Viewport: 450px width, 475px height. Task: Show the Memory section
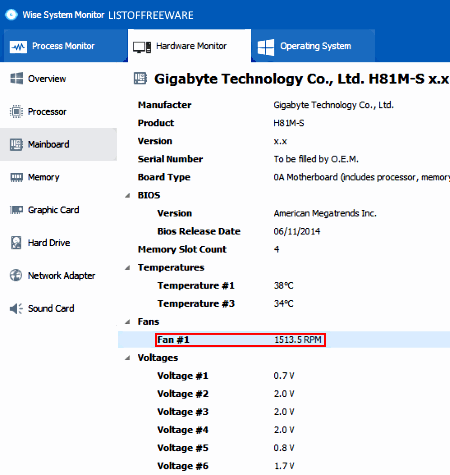coord(58,177)
